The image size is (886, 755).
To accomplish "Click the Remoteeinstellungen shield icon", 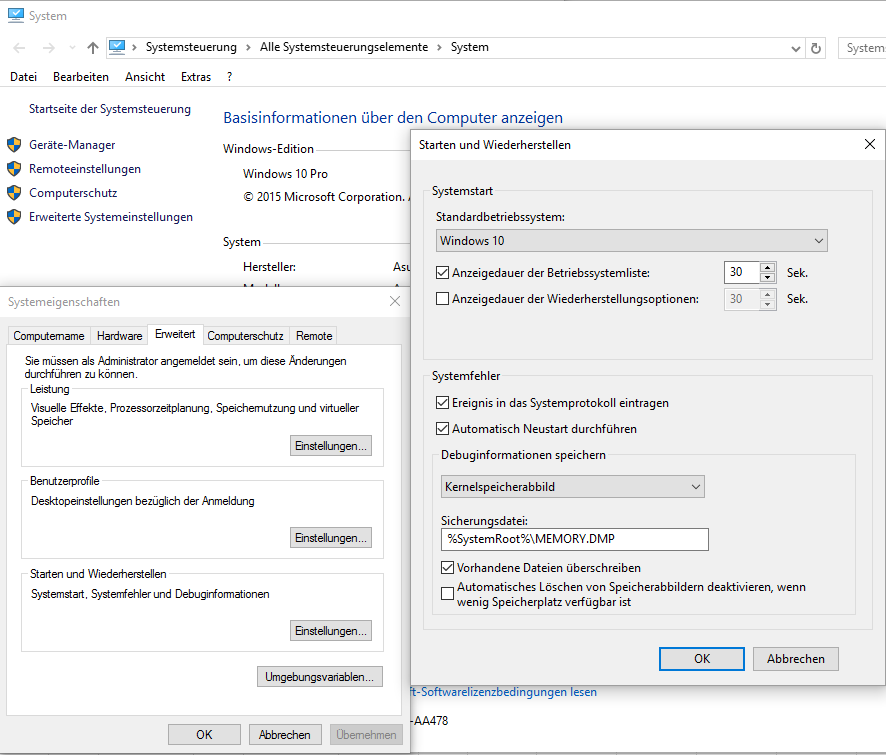I will (14, 169).
